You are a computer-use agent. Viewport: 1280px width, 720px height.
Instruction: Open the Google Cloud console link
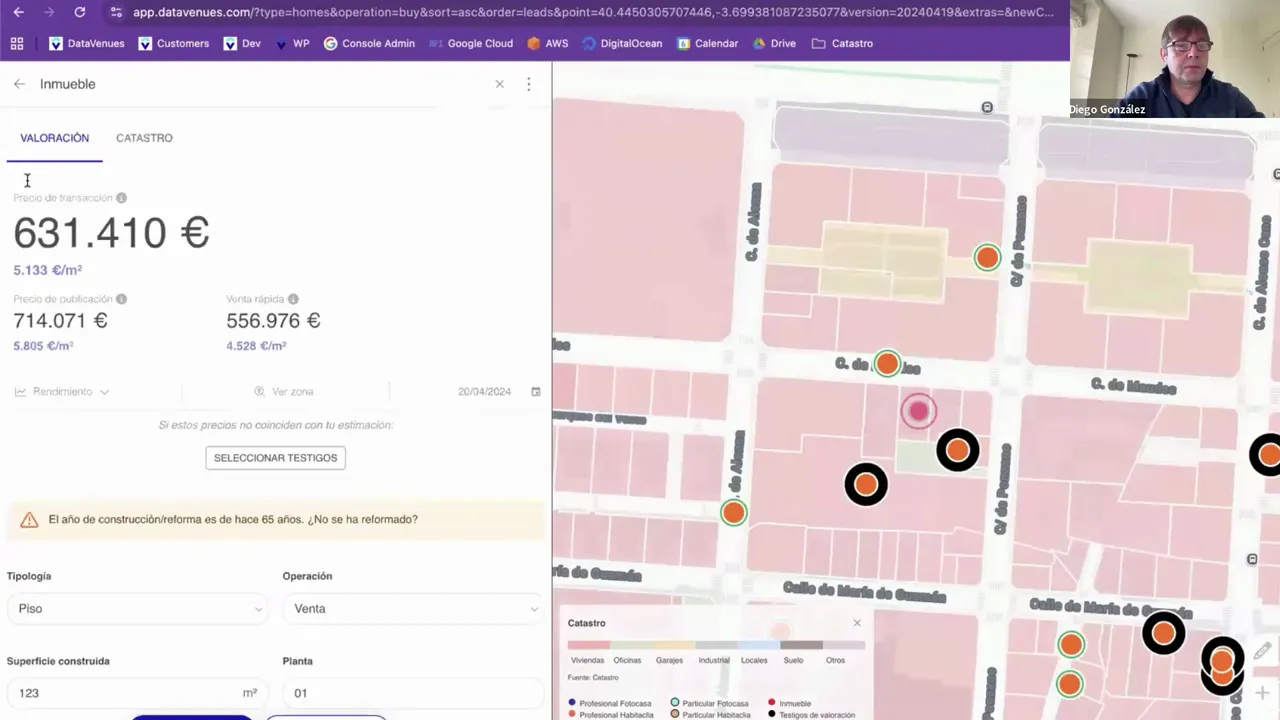pos(470,43)
